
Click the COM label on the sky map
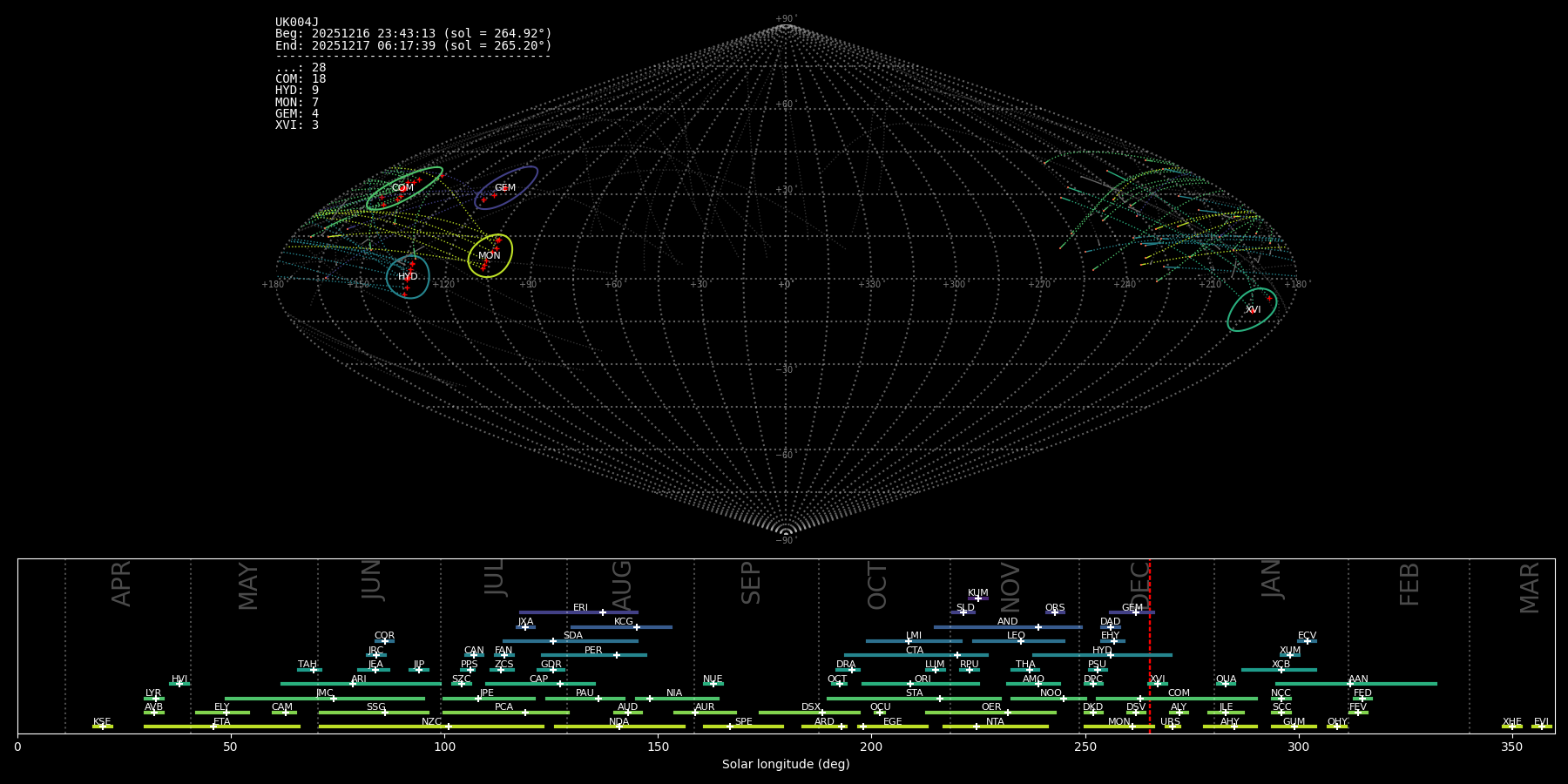click(402, 188)
